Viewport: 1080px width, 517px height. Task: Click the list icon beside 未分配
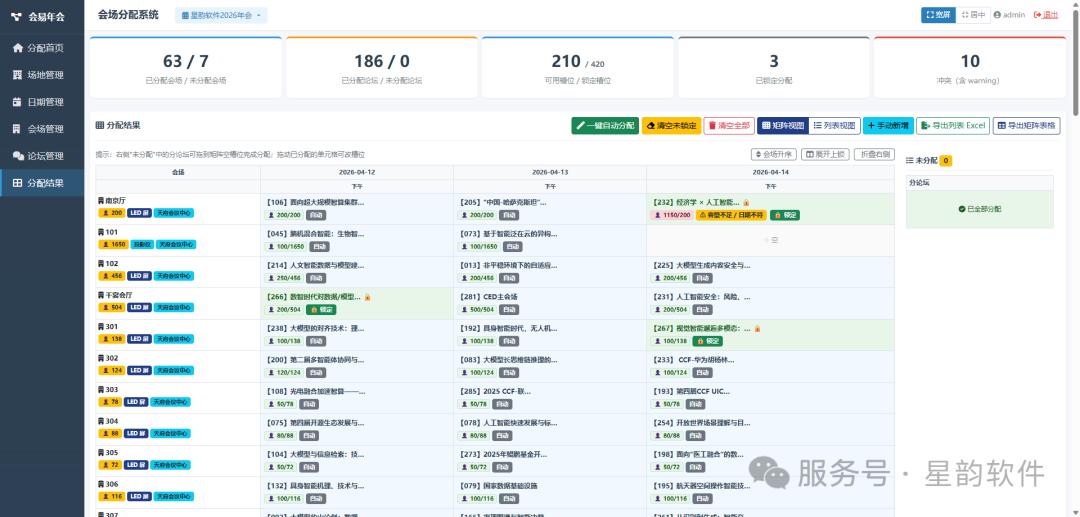pyautogui.click(x=909, y=160)
